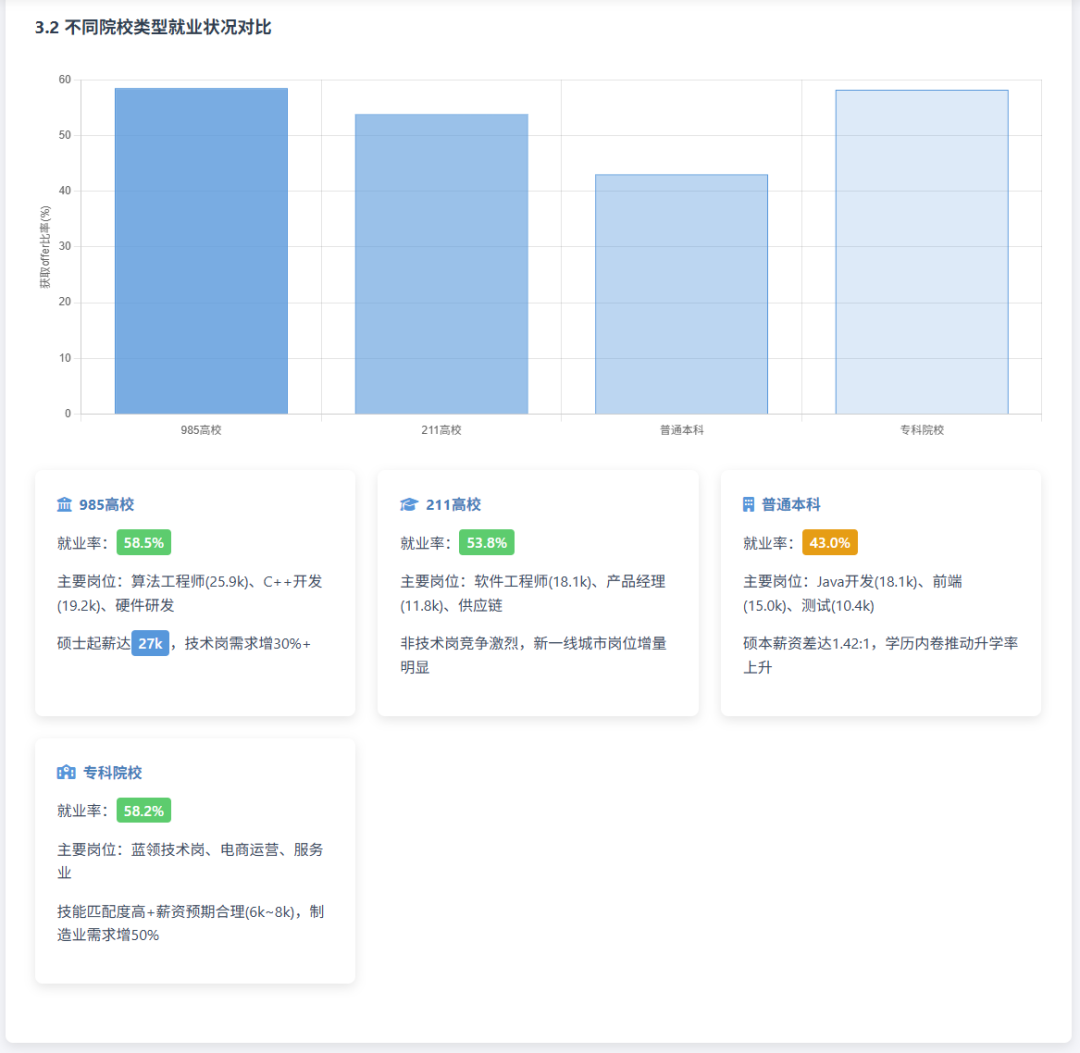
Task: Select the 58.5% employment rate badge
Action: click(144, 543)
